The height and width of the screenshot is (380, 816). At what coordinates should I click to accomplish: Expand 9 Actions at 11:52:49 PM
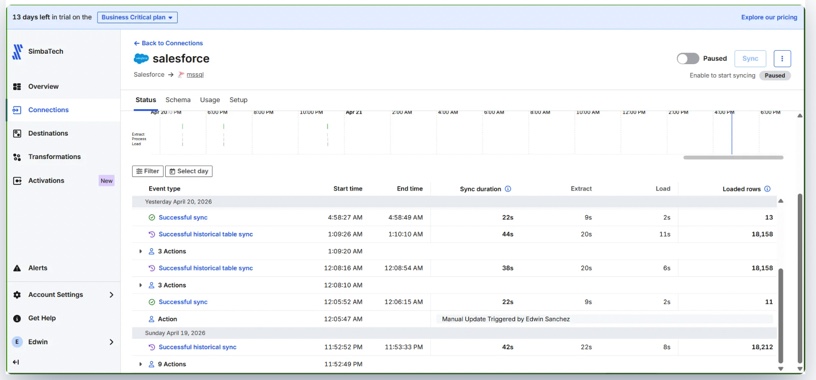pyautogui.click(x=140, y=364)
